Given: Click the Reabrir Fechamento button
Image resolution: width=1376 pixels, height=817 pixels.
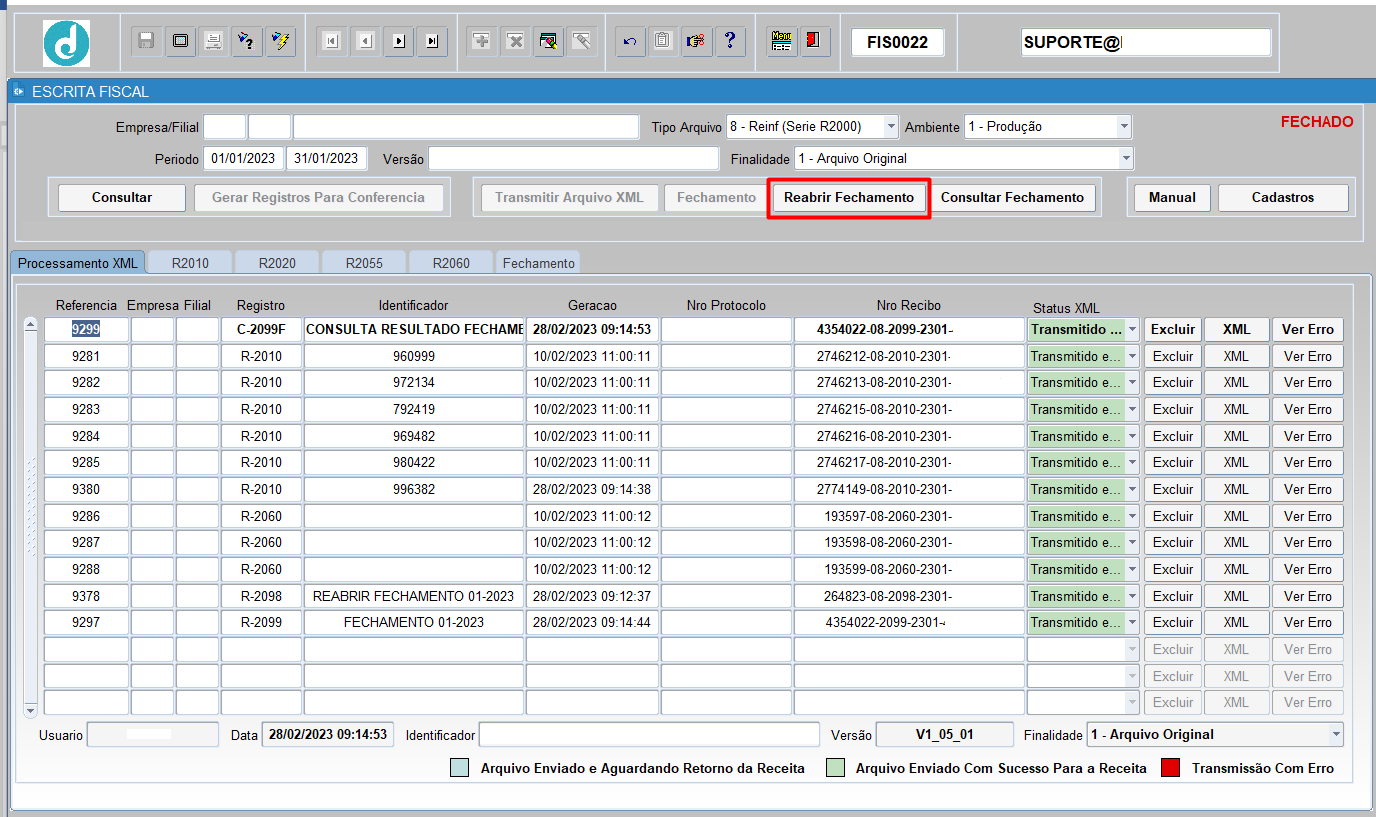Looking at the screenshot, I should [x=849, y=198].
